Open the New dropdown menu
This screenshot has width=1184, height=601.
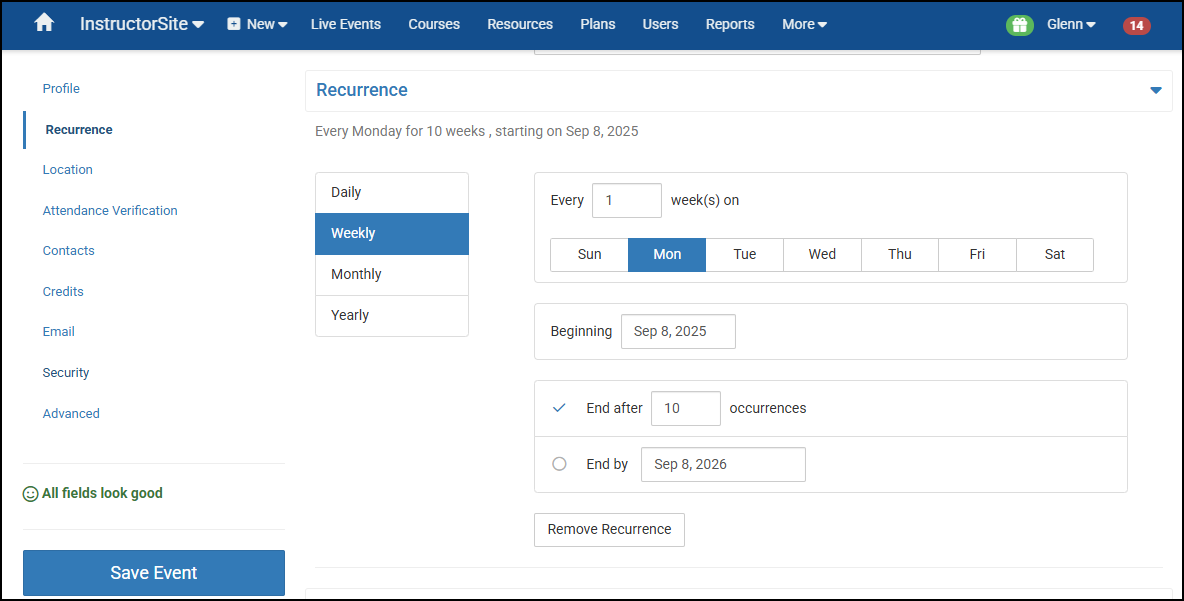[x=257, y=24]
